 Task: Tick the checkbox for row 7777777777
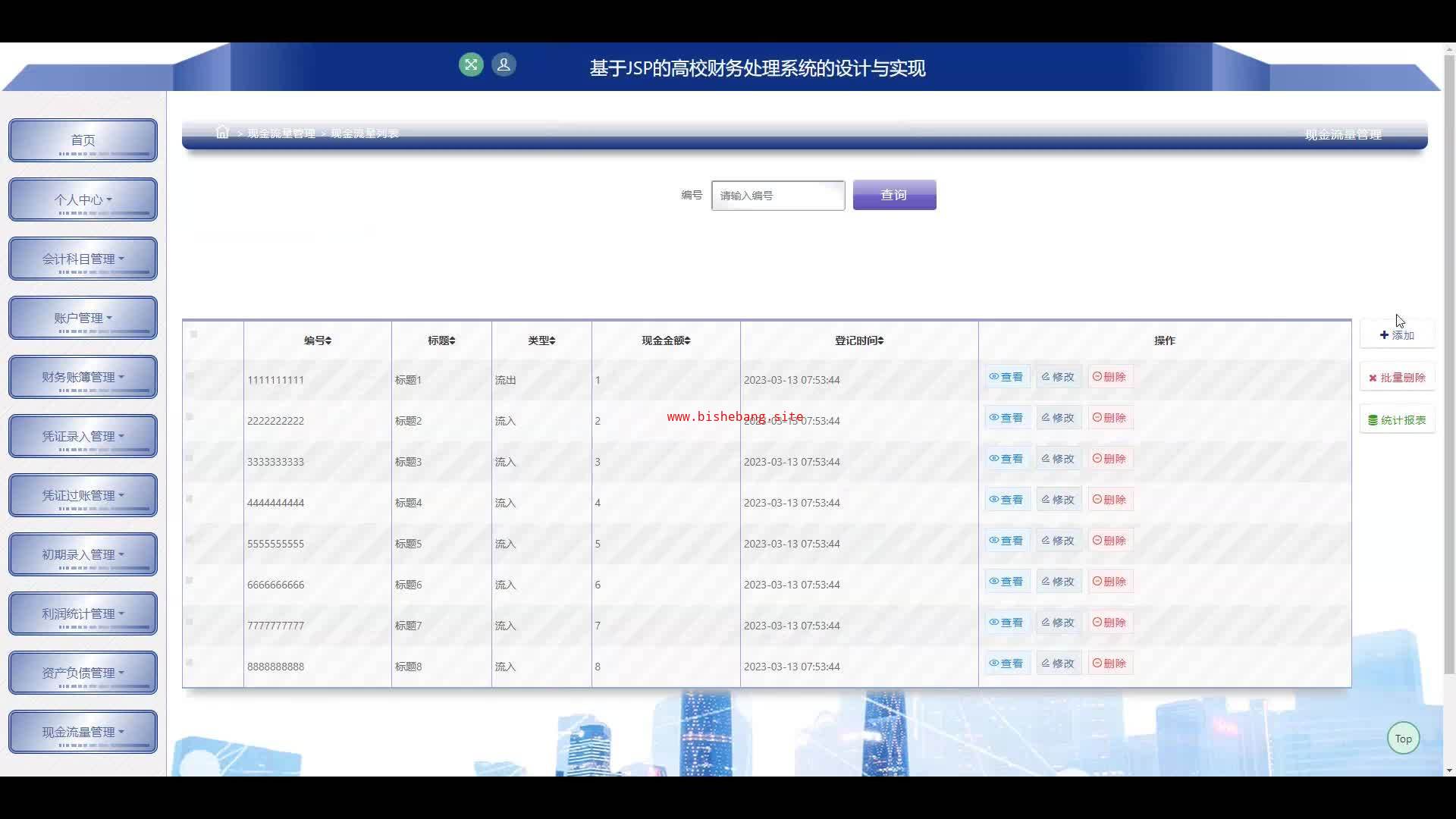tap(190, 622)
